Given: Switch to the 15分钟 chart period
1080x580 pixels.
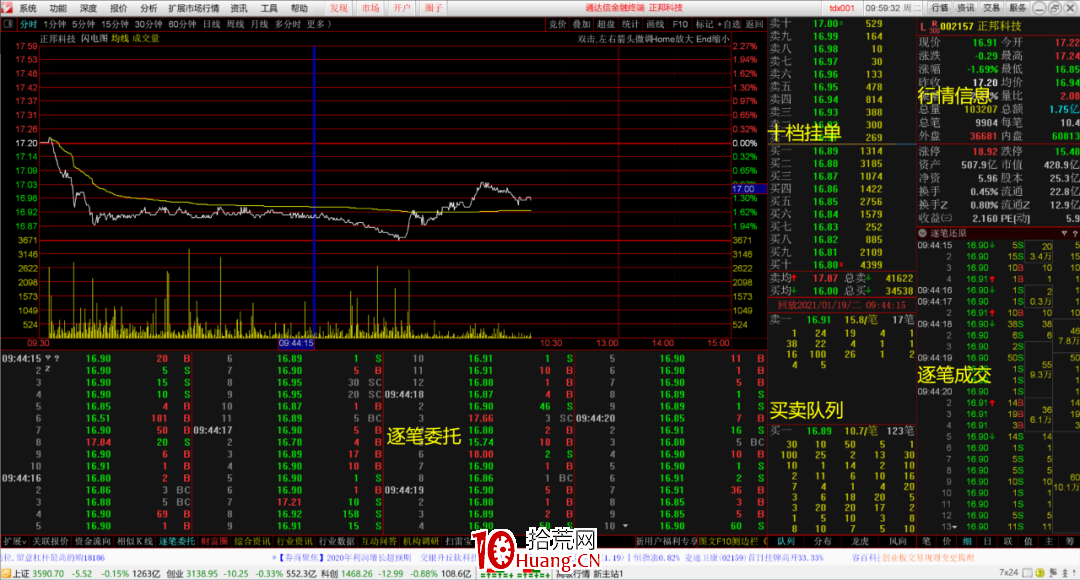Looking at the screenshot, I should click(115, 24).
